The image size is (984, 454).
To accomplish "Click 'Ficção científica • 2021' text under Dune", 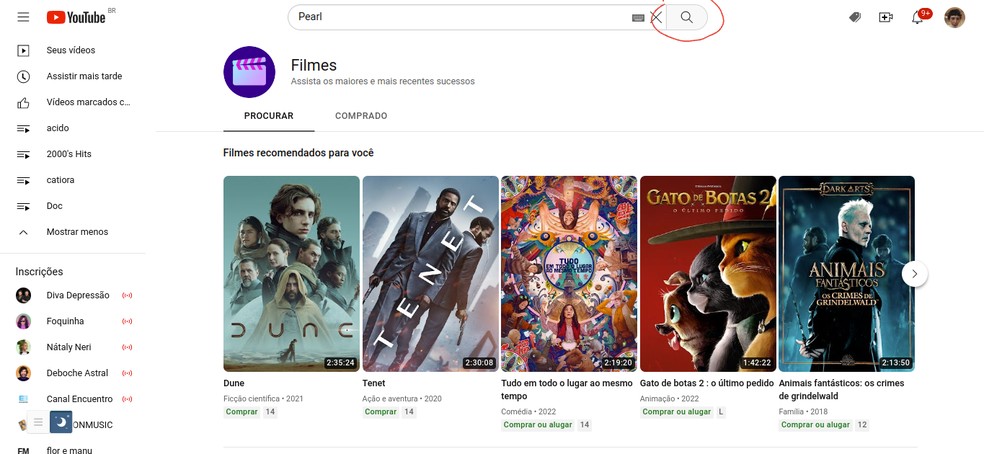I will [263, 399].
